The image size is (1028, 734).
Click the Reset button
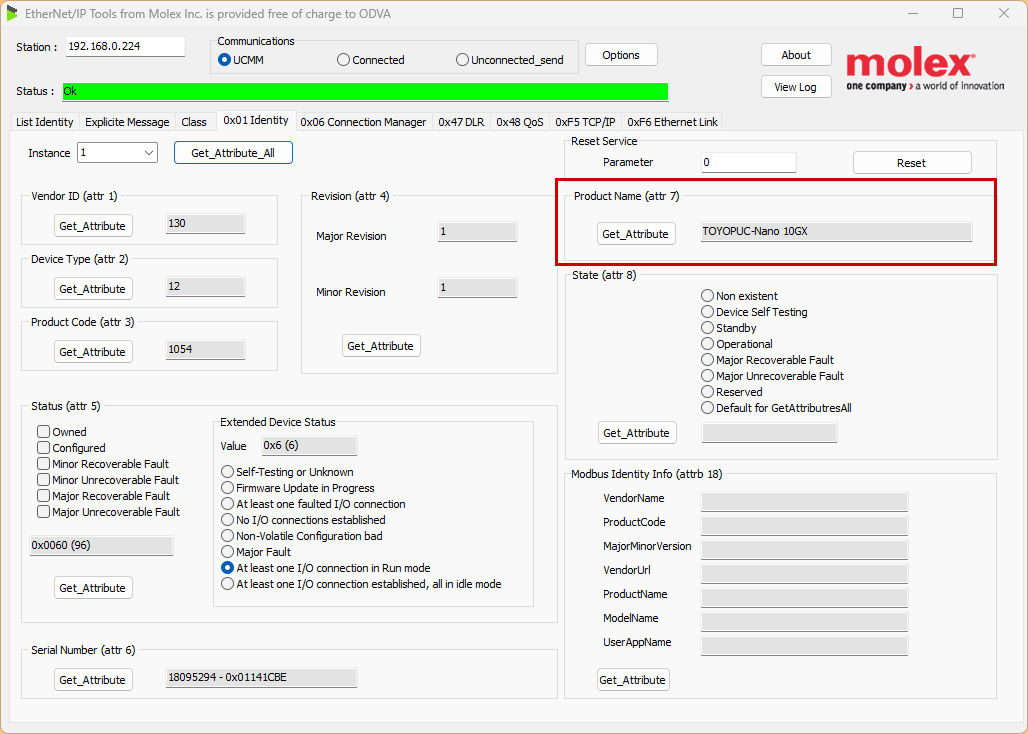click(911, 163)
